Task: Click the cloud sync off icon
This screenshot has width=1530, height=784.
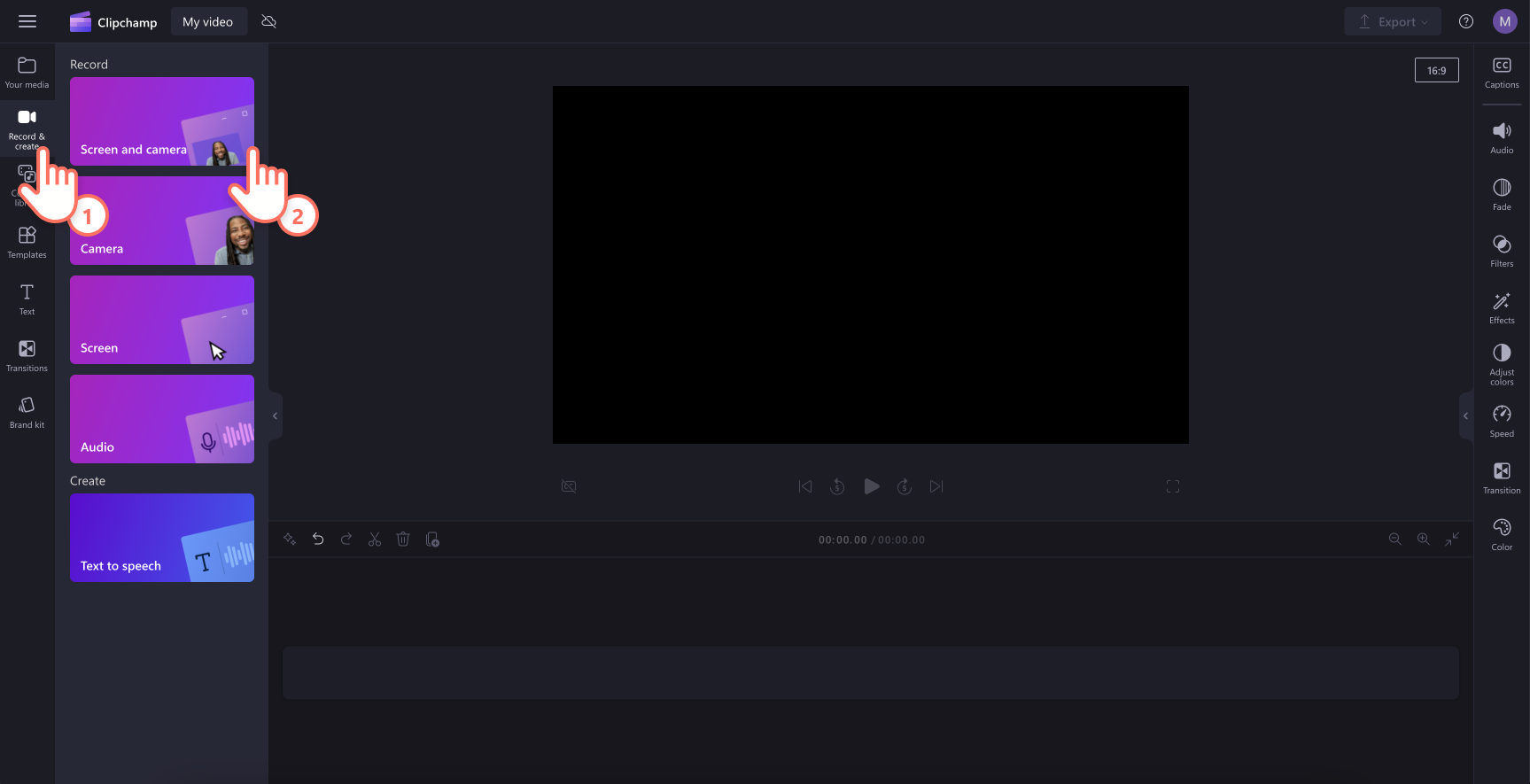Action: click(x=269, y=21)
